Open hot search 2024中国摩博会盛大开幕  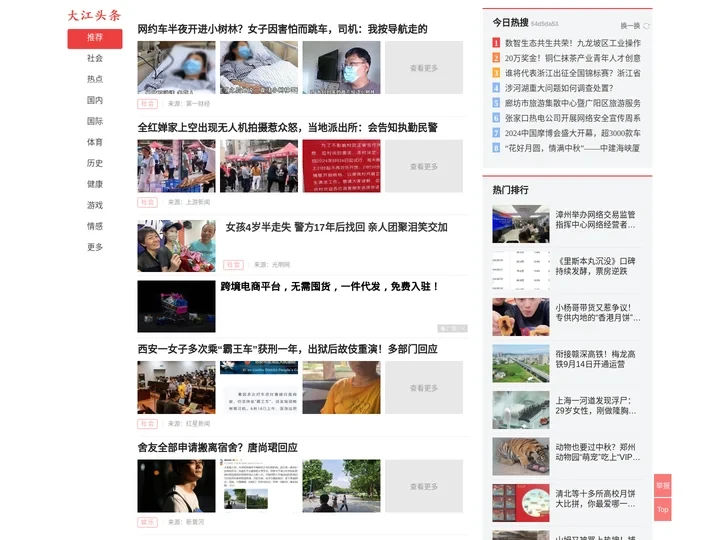point(573,133)
